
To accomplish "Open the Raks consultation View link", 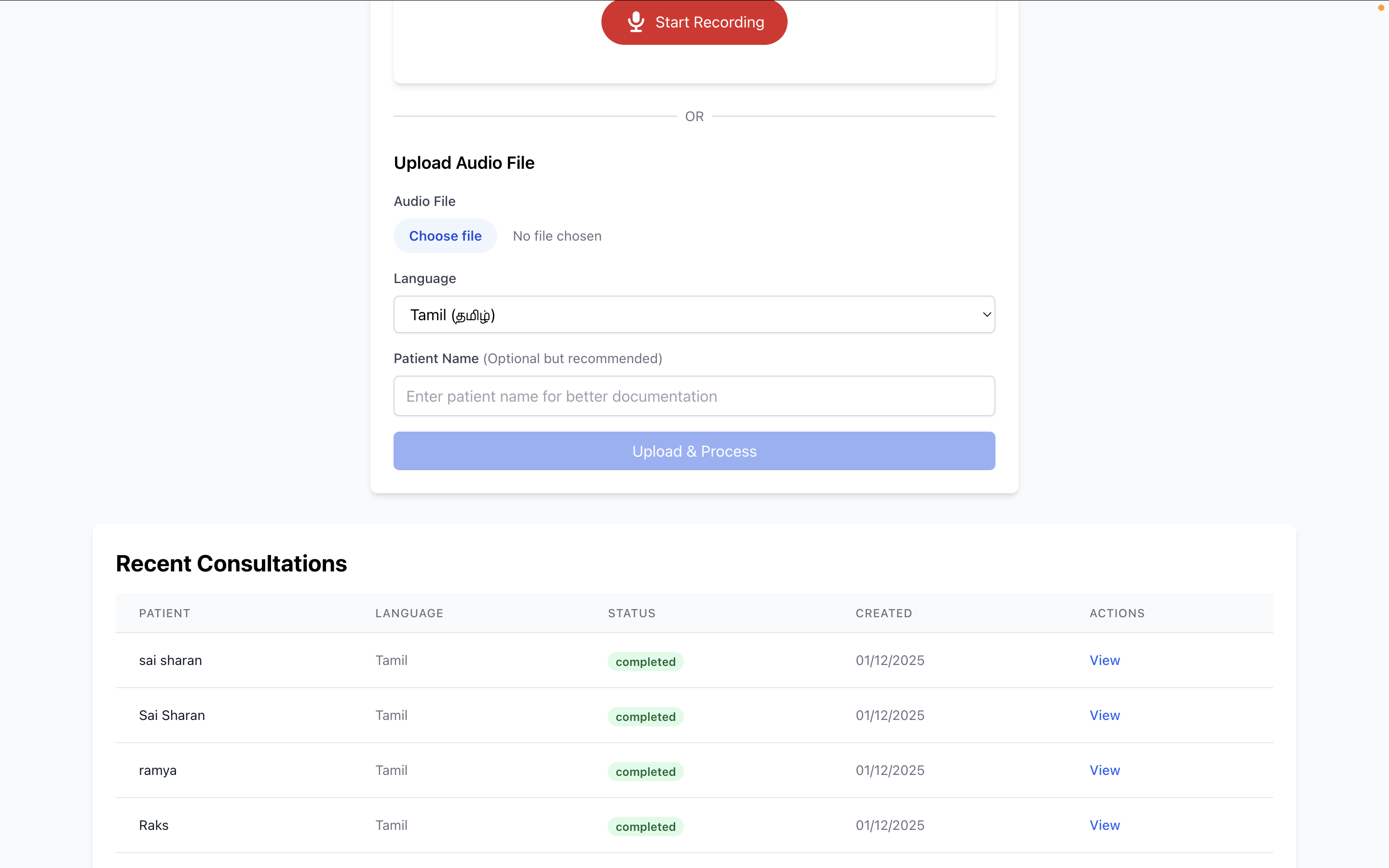I will click(x=1104, y=825).
